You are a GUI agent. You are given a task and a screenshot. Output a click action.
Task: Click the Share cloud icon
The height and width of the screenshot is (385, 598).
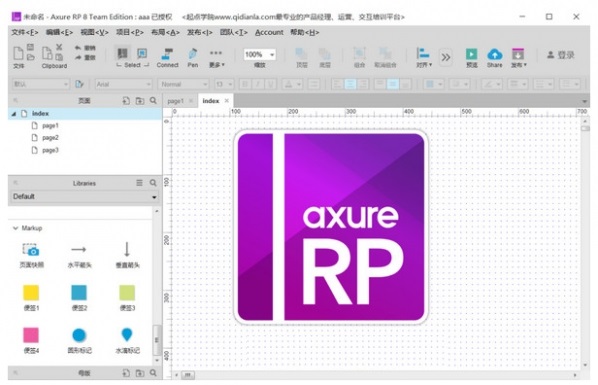point(495,55)
